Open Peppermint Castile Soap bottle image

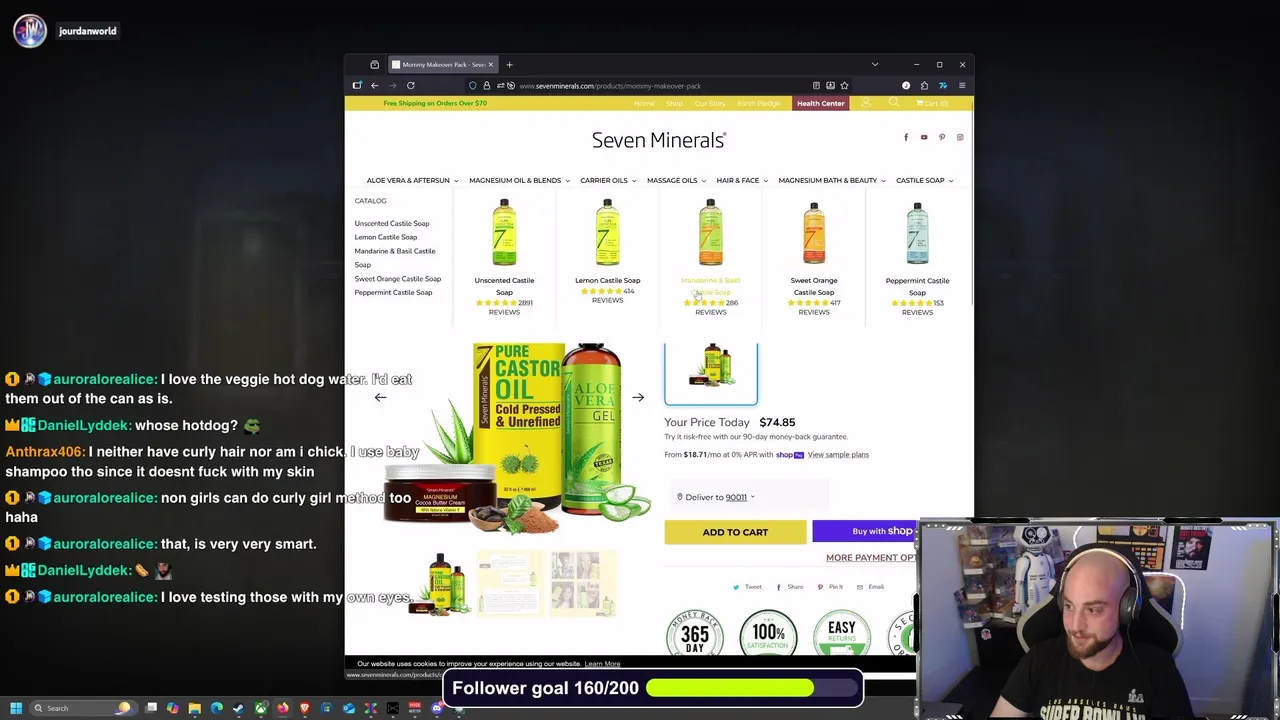(917, 233)
